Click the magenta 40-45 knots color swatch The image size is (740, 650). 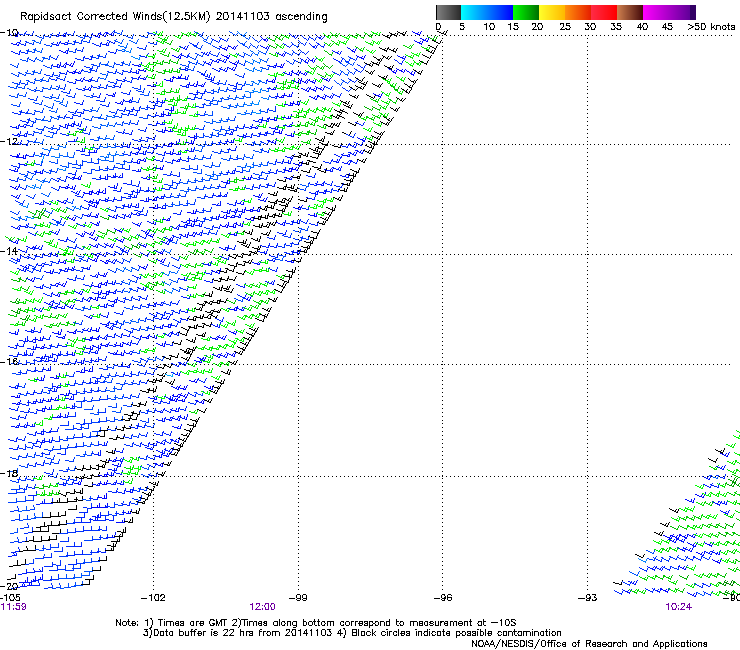tap(656, 12)
